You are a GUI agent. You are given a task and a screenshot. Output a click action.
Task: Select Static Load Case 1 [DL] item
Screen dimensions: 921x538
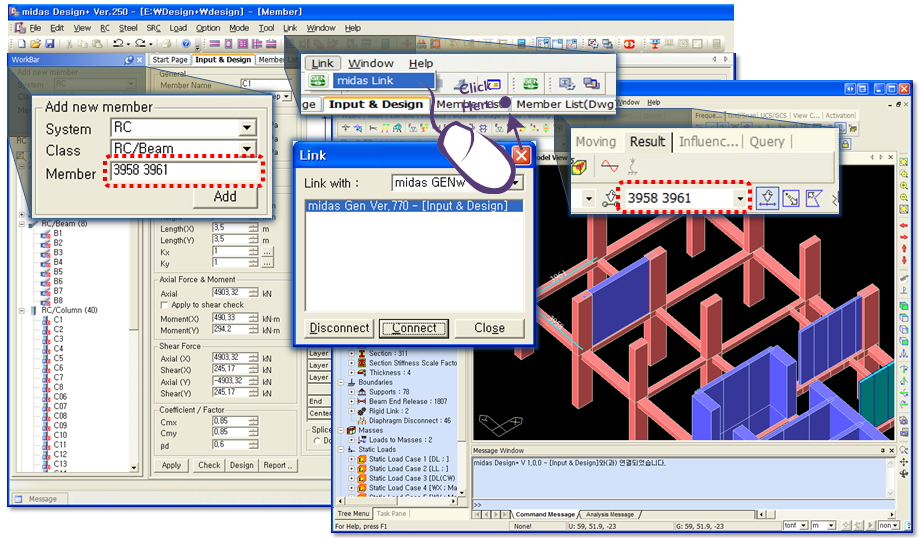(408, 459)
